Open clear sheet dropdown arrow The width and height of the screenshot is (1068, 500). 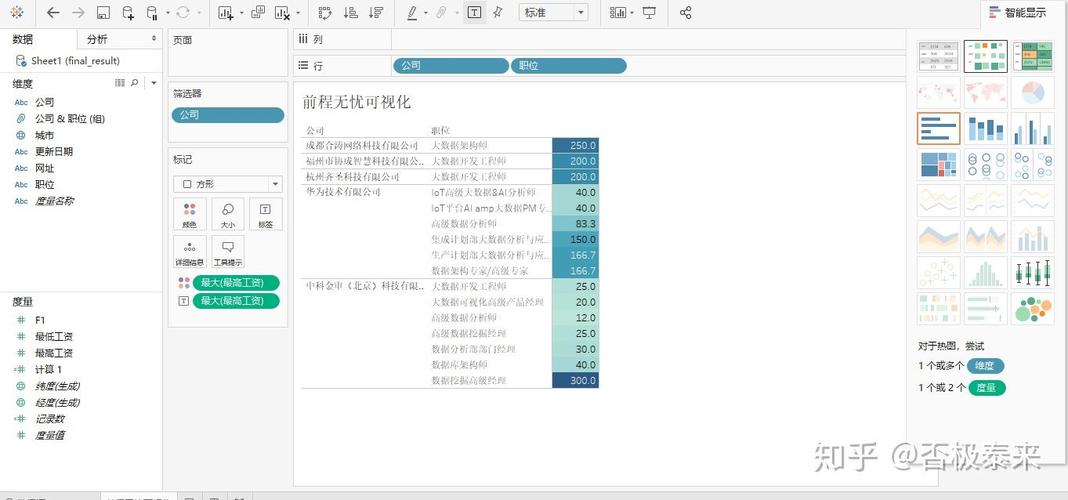coord(297,13)
